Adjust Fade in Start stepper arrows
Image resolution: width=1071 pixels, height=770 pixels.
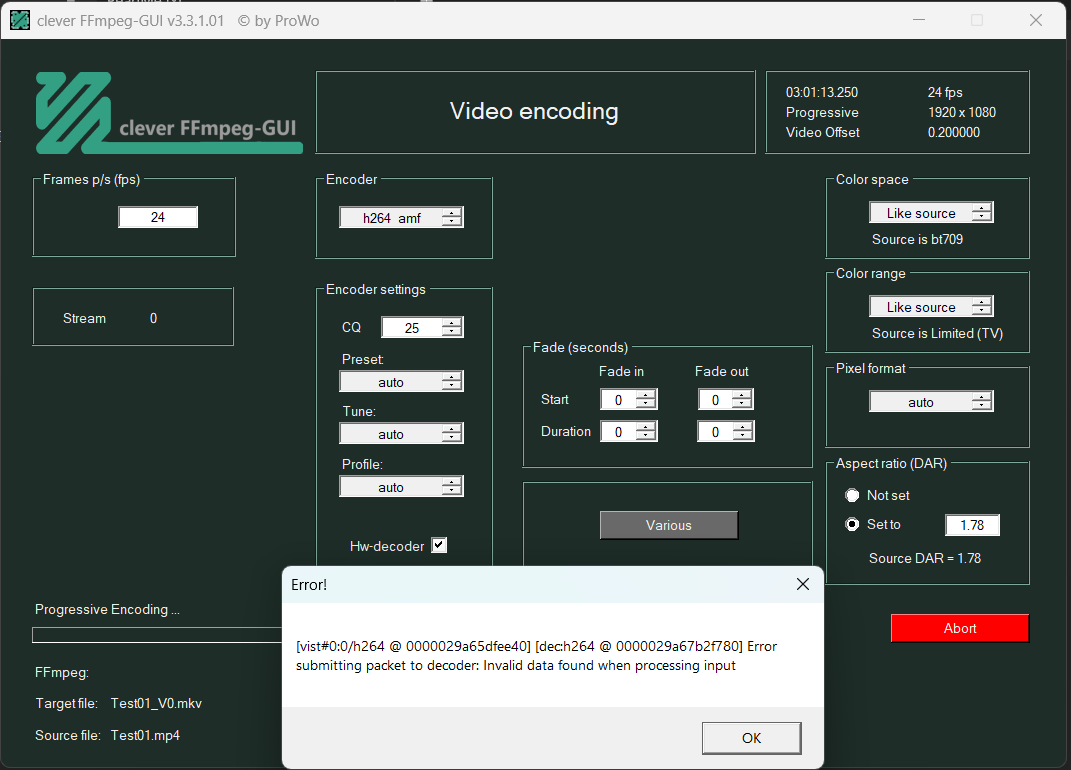[646, 400]
